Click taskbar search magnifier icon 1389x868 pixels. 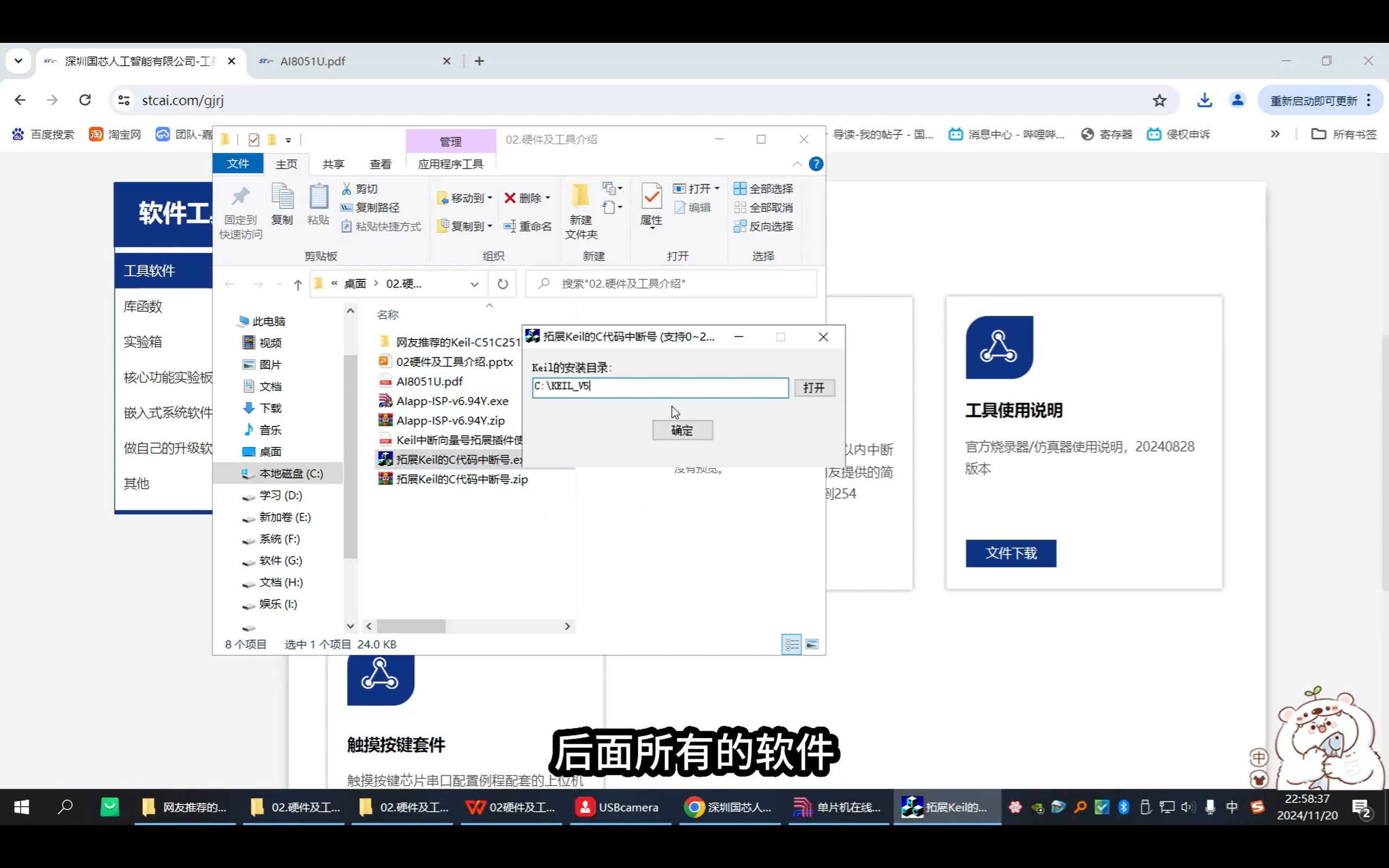click(x=65, y=807)
